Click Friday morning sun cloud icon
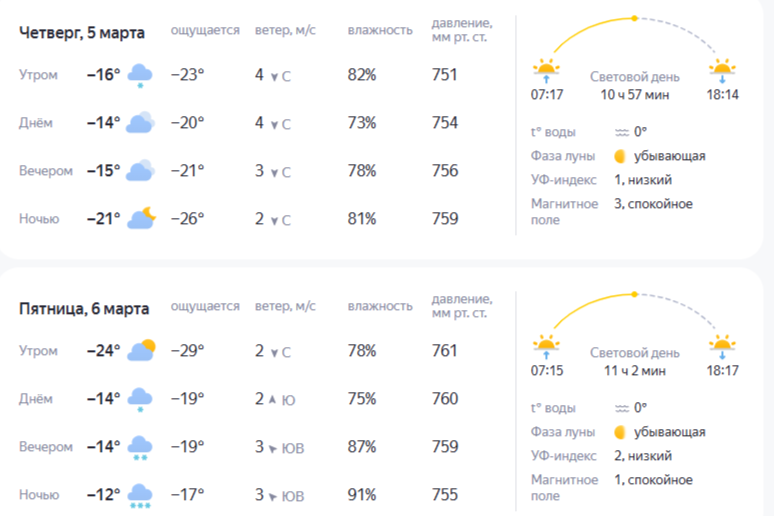This screenshot has height=516, width=774. (141, 351)
